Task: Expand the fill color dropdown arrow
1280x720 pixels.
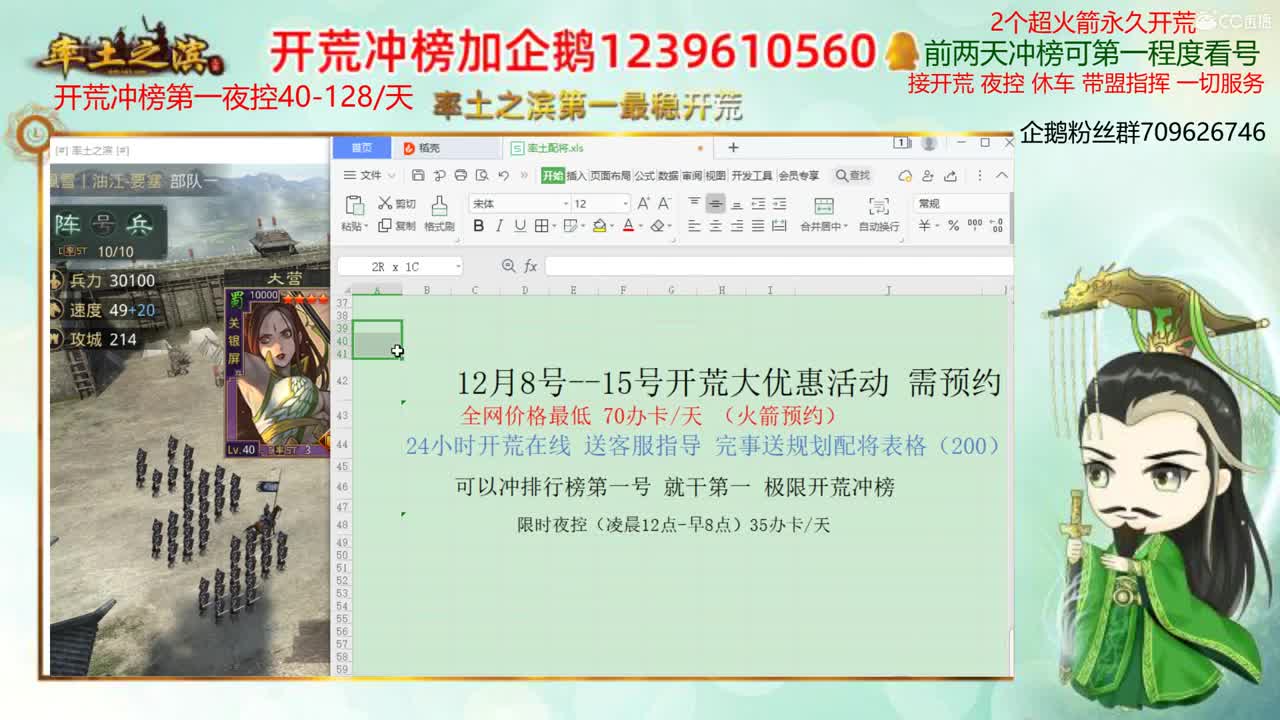Action: (611, 226)
